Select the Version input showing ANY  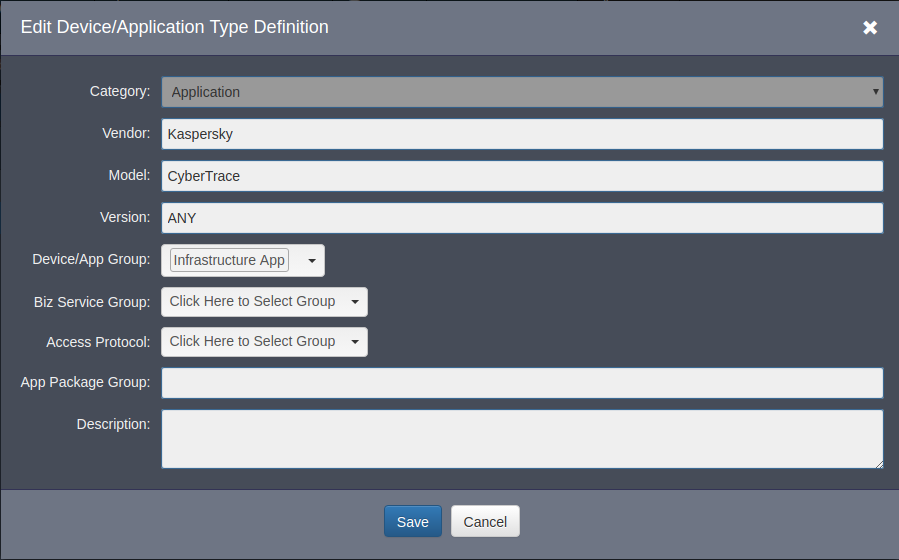pos(521,218)
